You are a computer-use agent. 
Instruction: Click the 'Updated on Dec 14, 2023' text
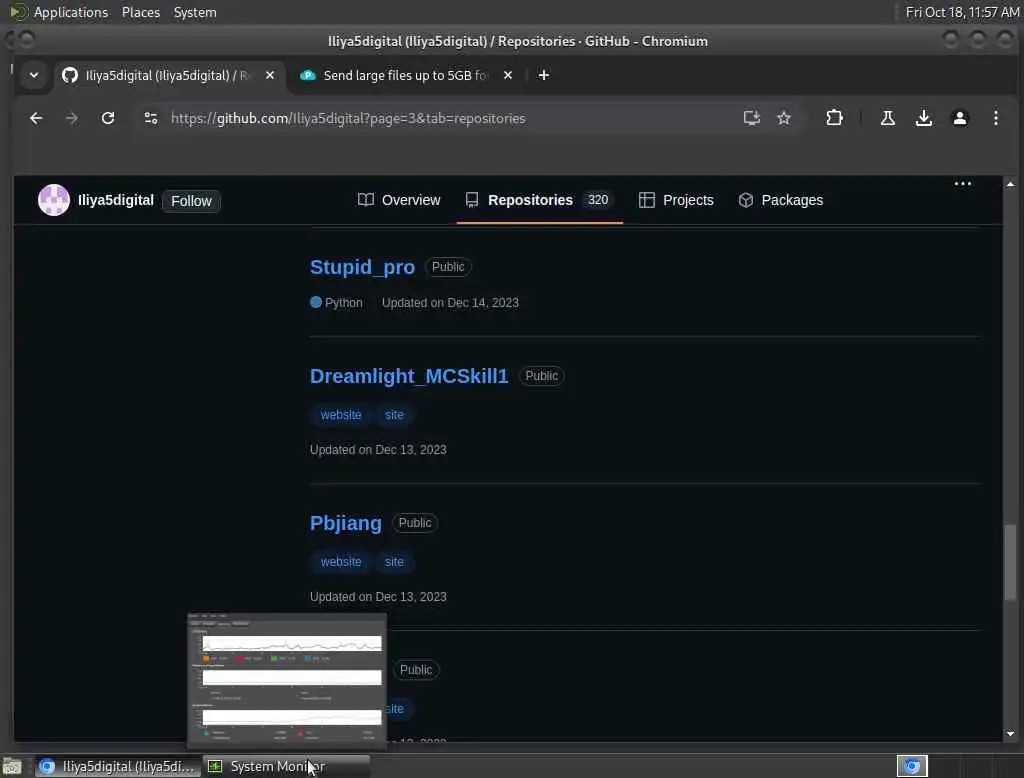pyautogui.click(x=450, y=302)
